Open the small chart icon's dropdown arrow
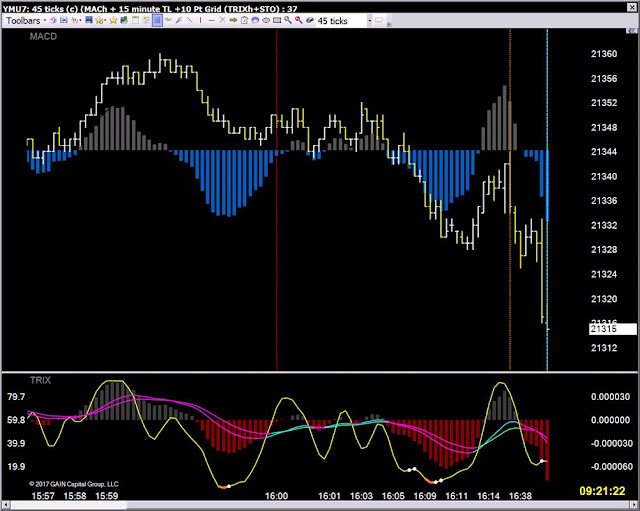 [x=80, y=20]
